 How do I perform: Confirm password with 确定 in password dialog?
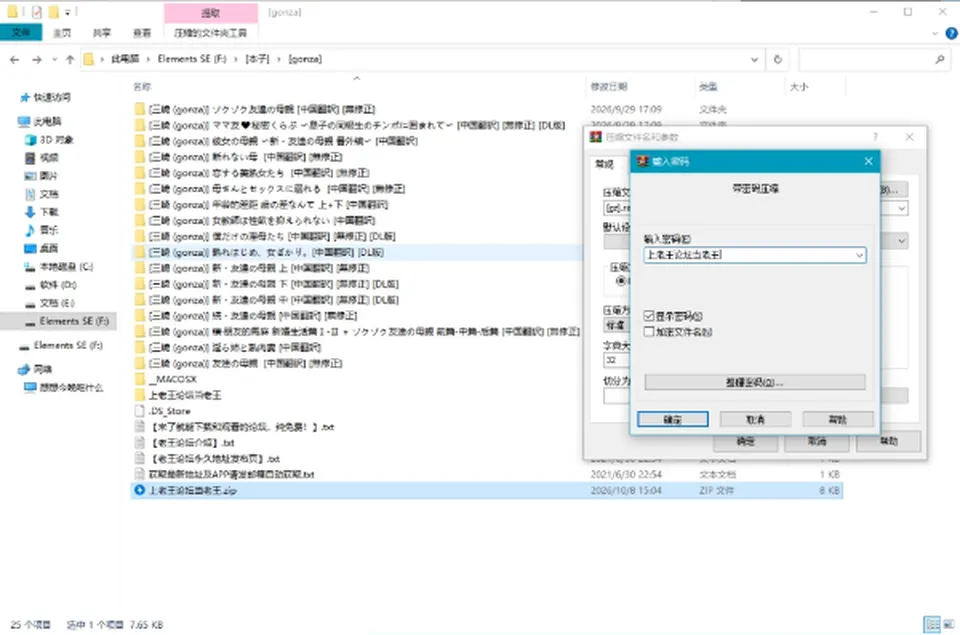[672, 419]
